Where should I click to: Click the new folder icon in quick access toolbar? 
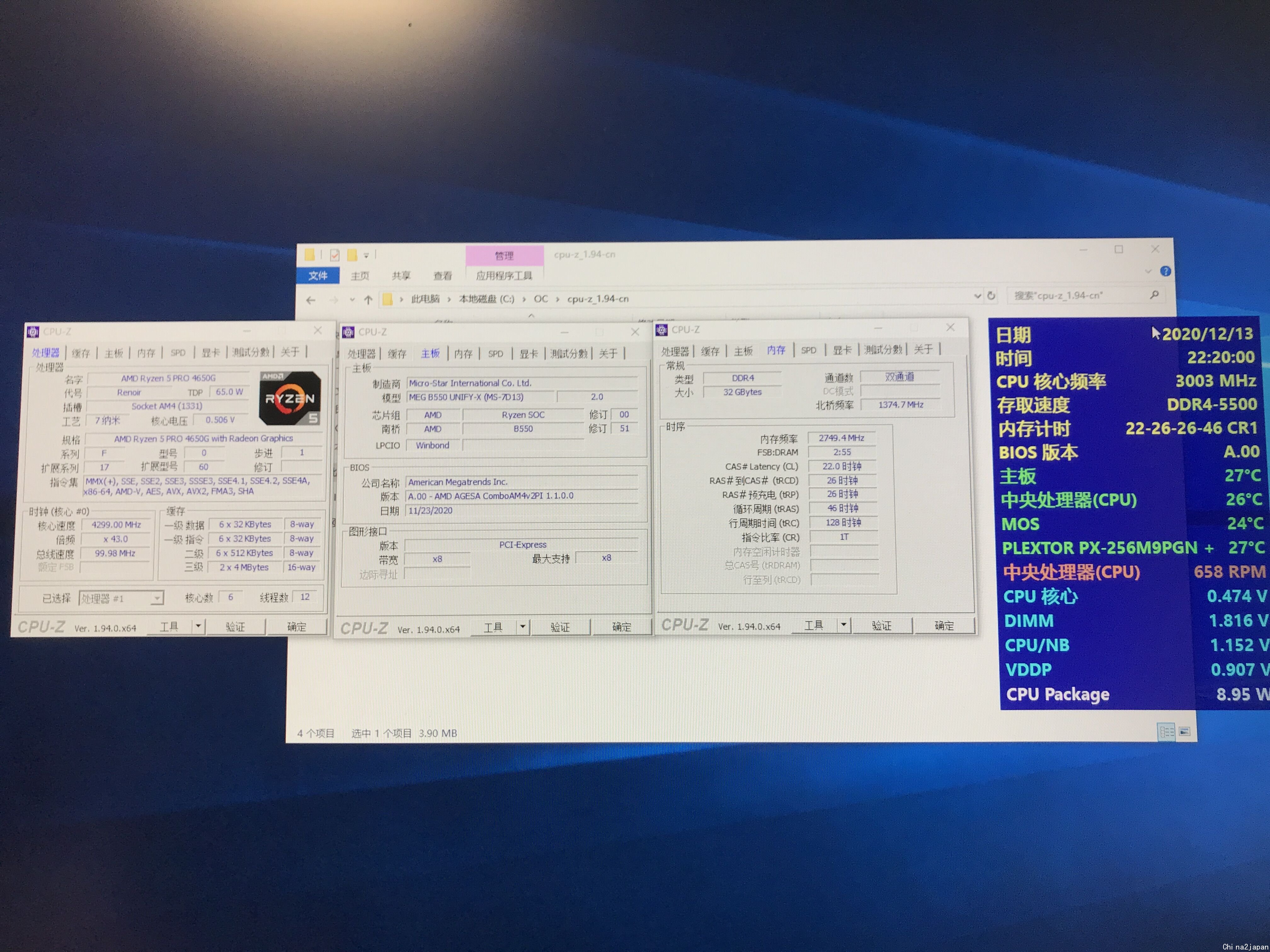(352, 255)
